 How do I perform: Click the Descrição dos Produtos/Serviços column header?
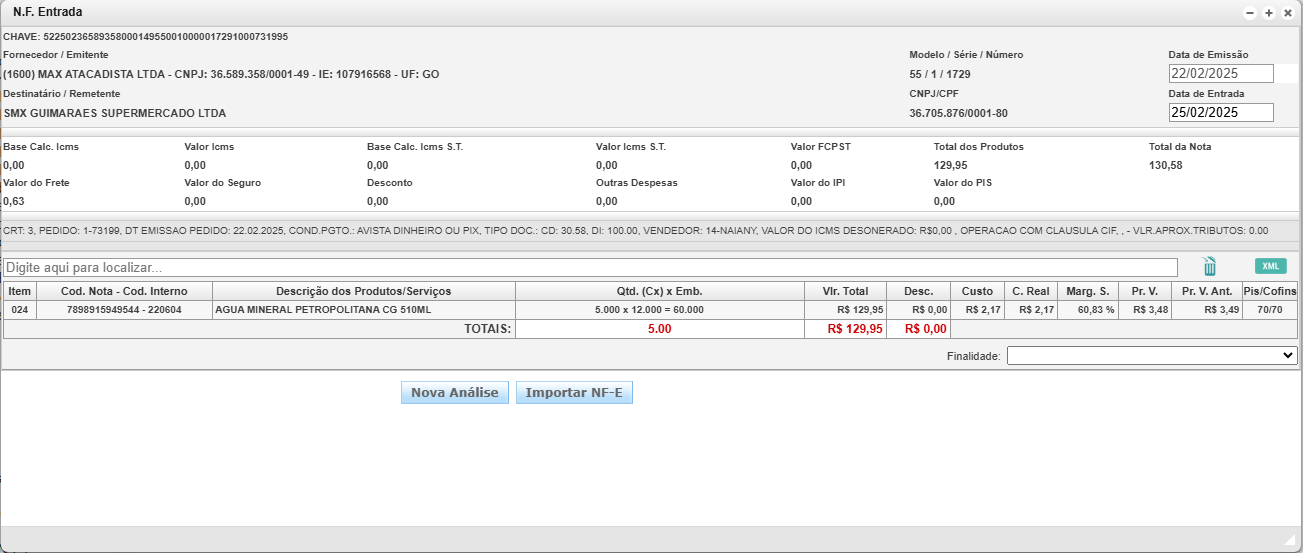[x=363, y=291]
